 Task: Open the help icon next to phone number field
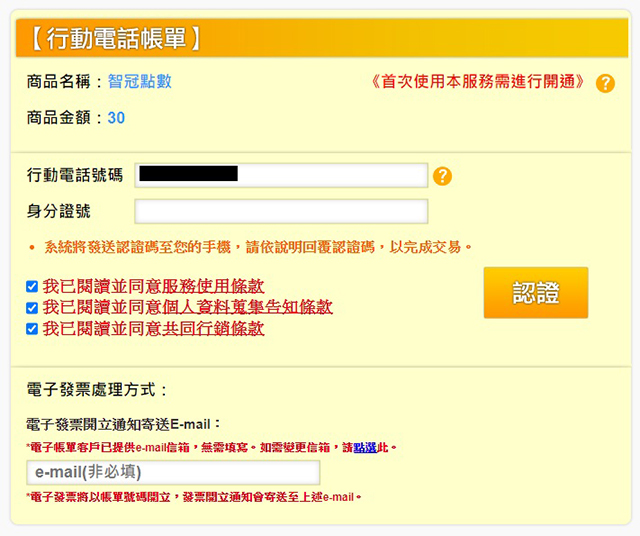tap(442, 176)
